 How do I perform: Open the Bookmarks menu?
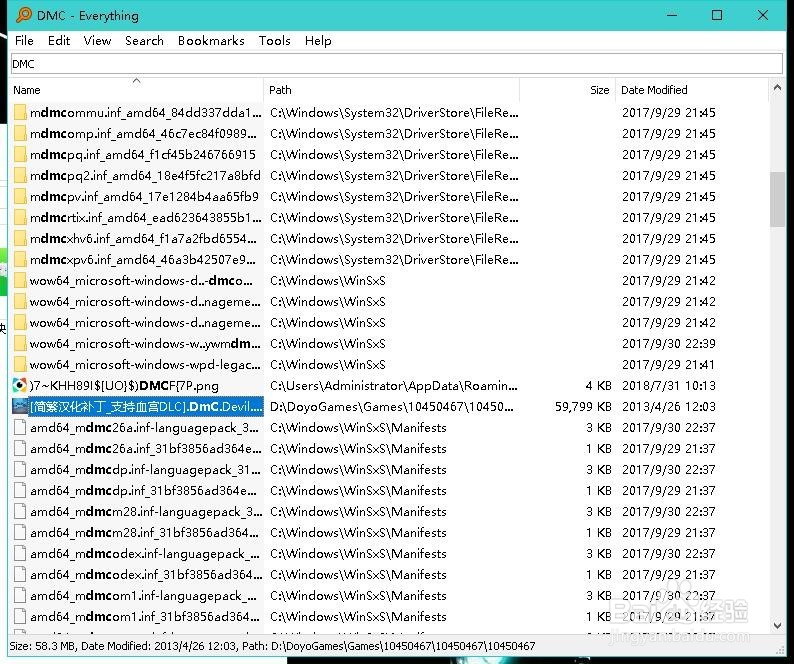pos(211,41)
